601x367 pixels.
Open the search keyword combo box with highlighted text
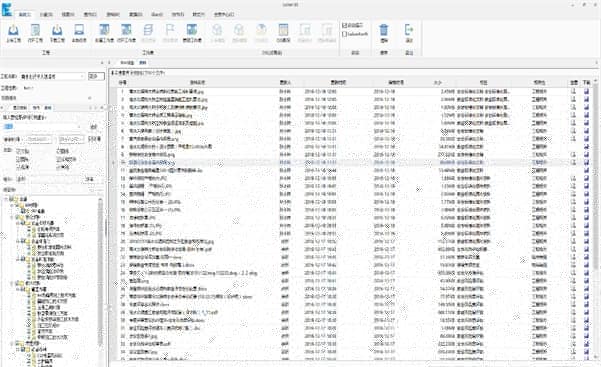43,127
